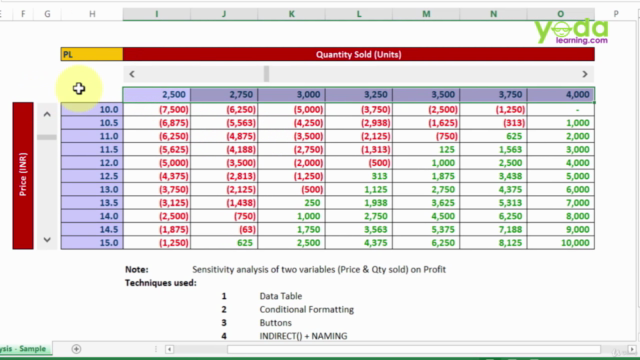Viewport: 640px width, 360px height.
Task: Select the 3,250 quantity header cell
Action: click(359, 95)
